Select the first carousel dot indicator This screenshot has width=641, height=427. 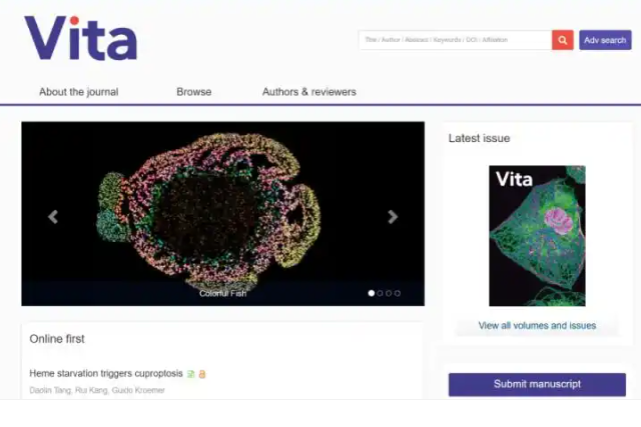[x=371, y=293]
